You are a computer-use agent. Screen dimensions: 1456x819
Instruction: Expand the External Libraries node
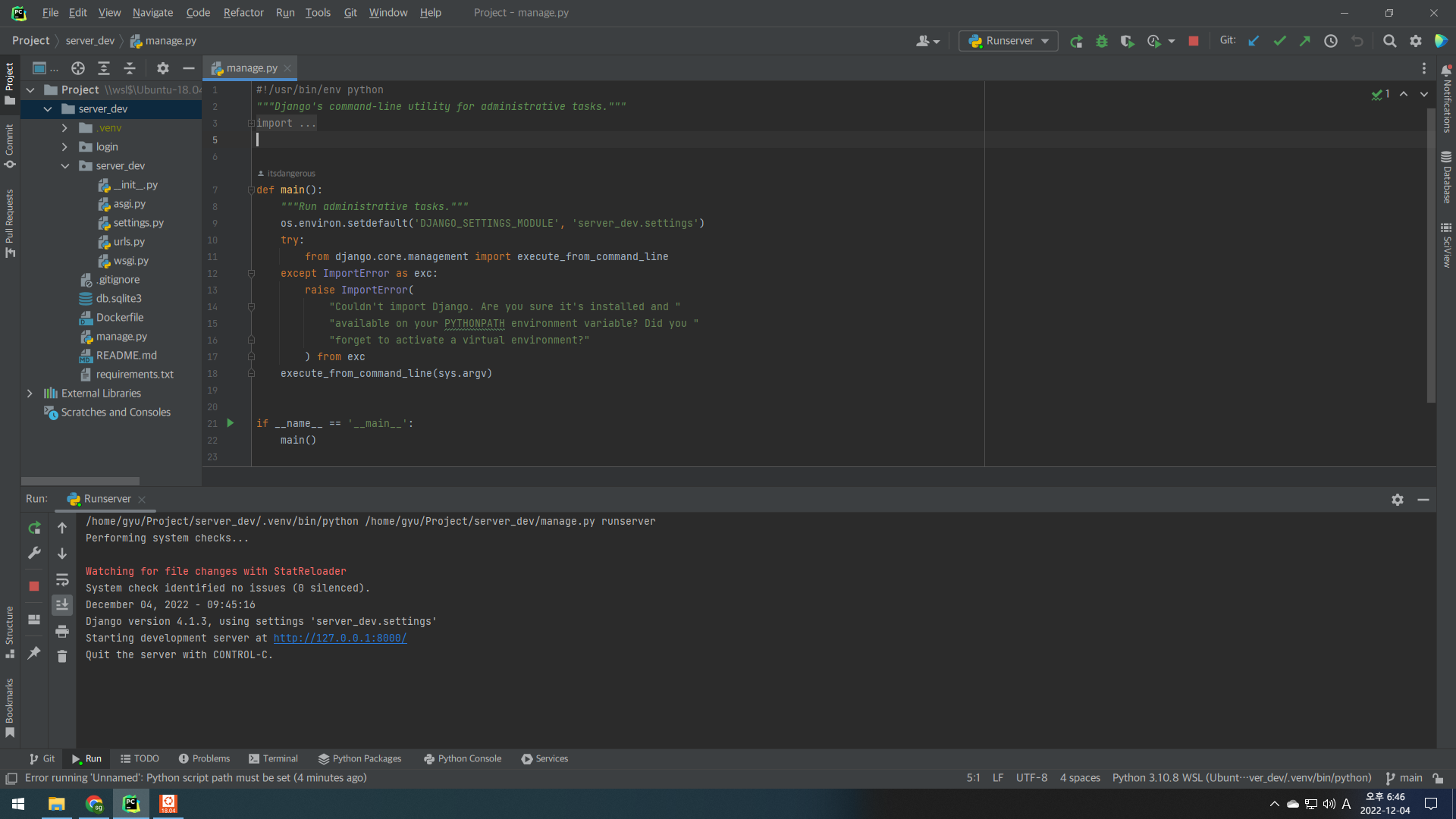tap(30, 394)
